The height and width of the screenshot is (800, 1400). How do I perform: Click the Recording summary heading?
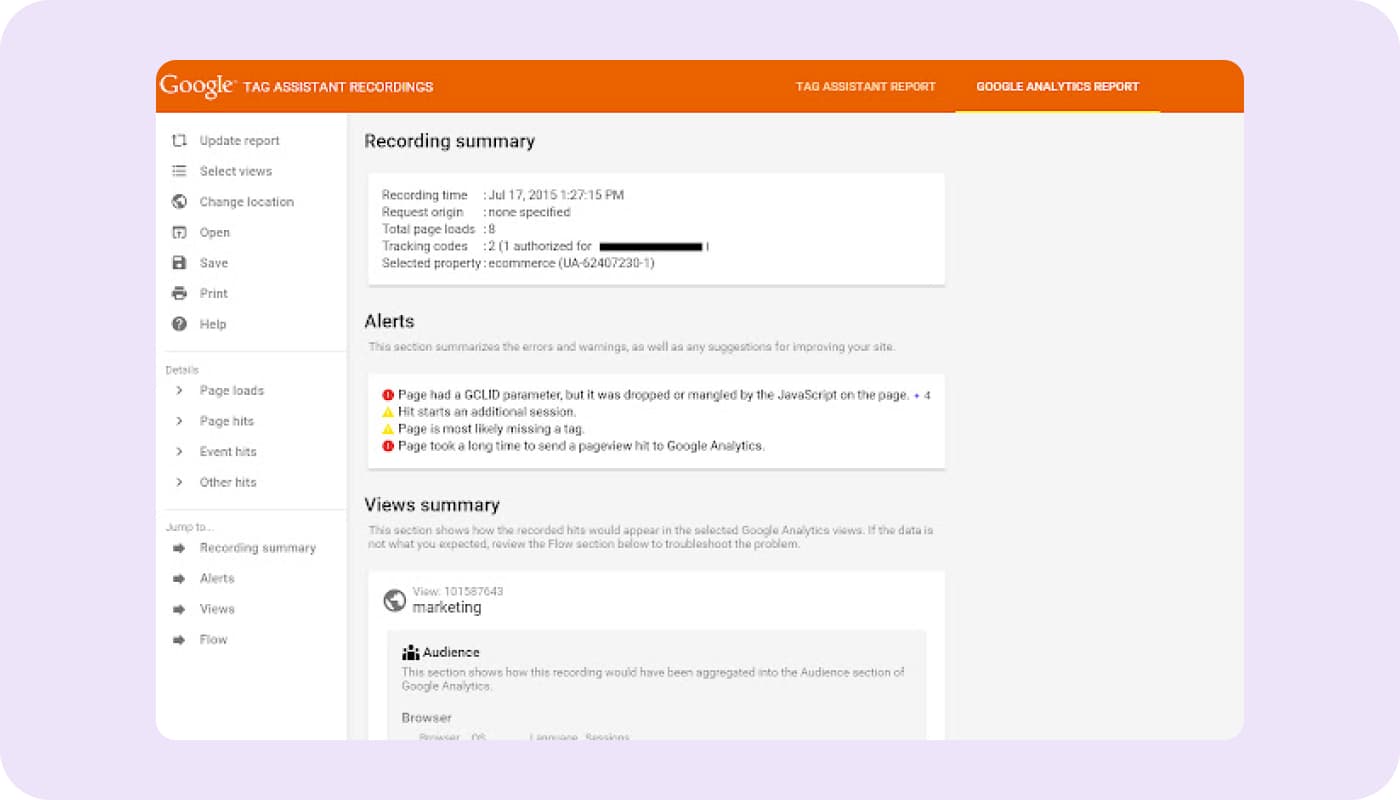tap(450, 142)
